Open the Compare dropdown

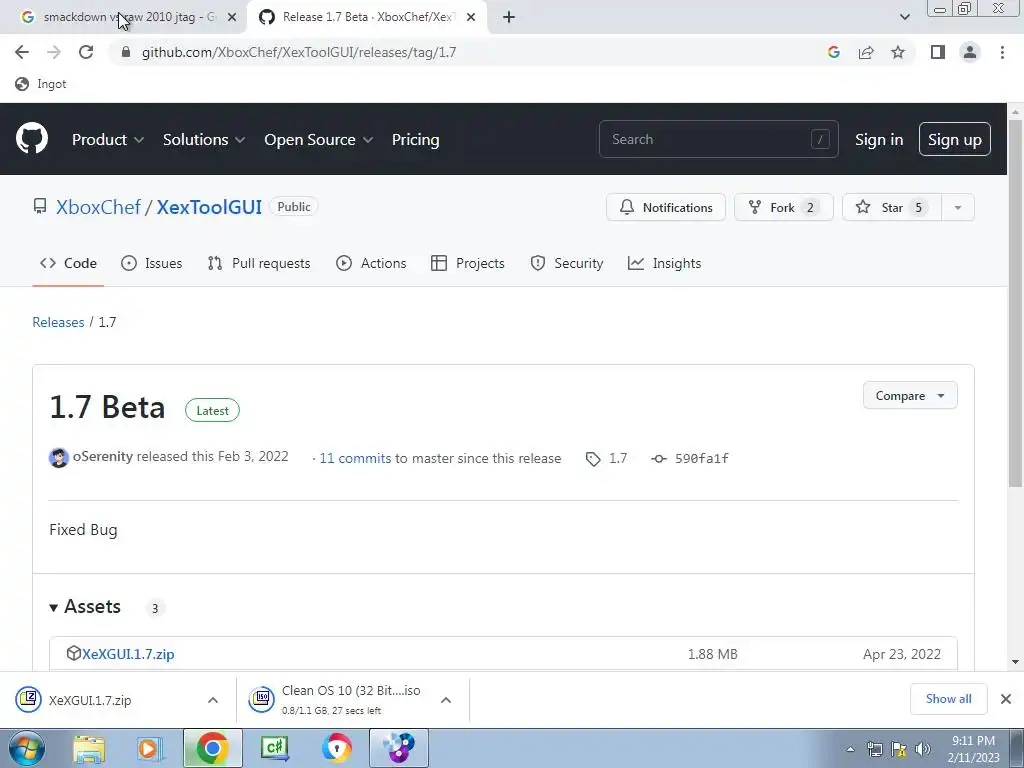pos(910,396)
